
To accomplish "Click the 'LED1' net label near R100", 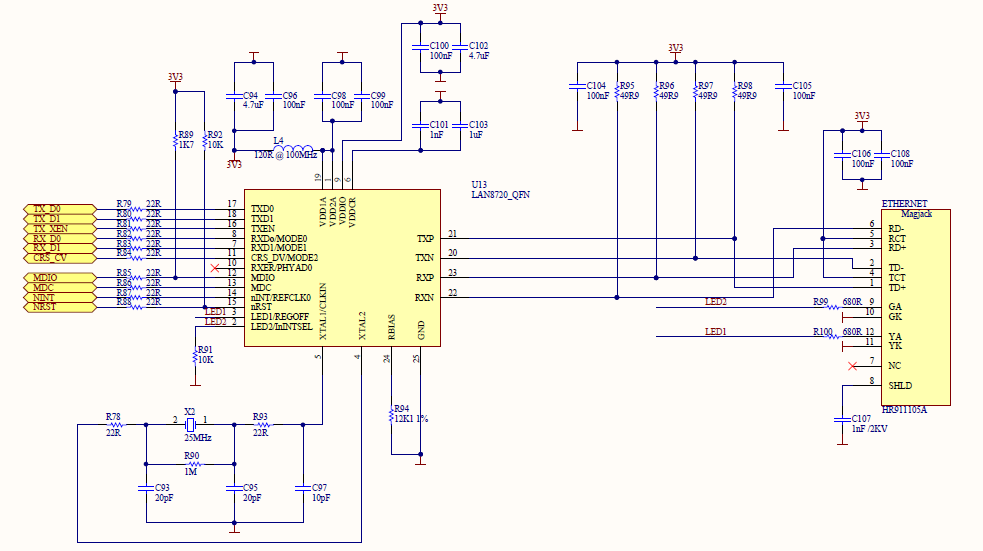I will pos(715,332).
